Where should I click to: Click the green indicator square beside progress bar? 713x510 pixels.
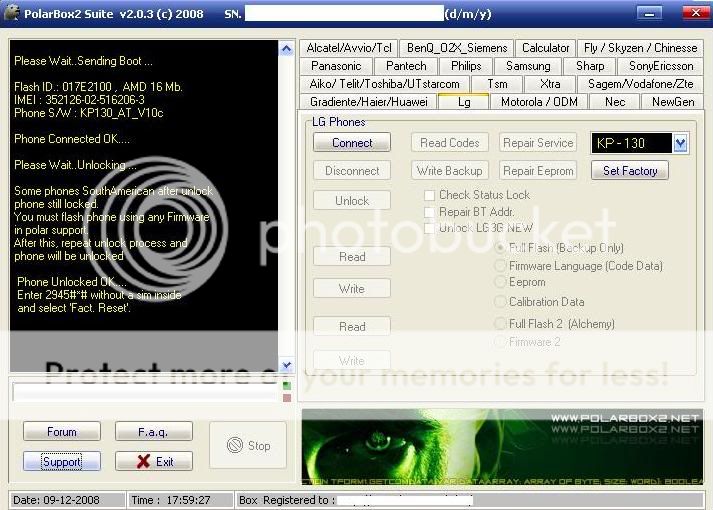tap(286, 386)
